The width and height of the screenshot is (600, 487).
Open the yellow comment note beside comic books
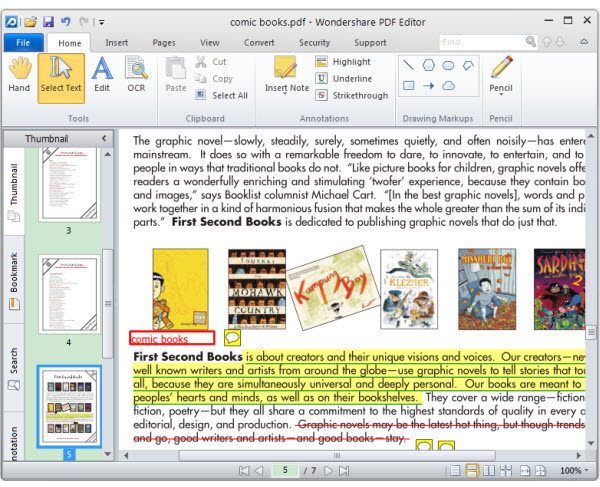pos(232,337)
